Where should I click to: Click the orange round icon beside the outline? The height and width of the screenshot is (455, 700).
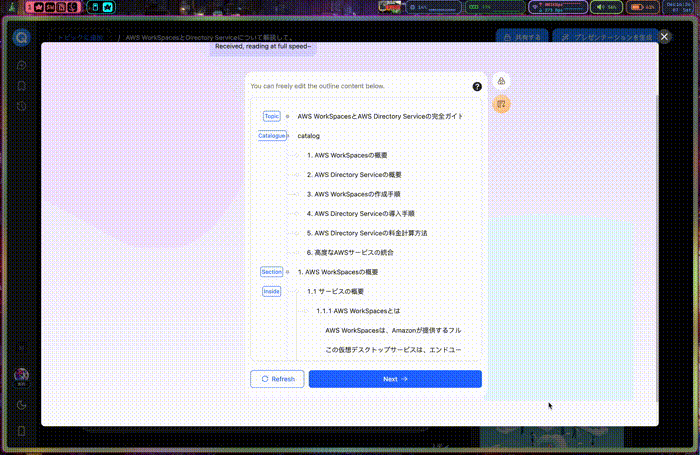[x=501, y=104]
